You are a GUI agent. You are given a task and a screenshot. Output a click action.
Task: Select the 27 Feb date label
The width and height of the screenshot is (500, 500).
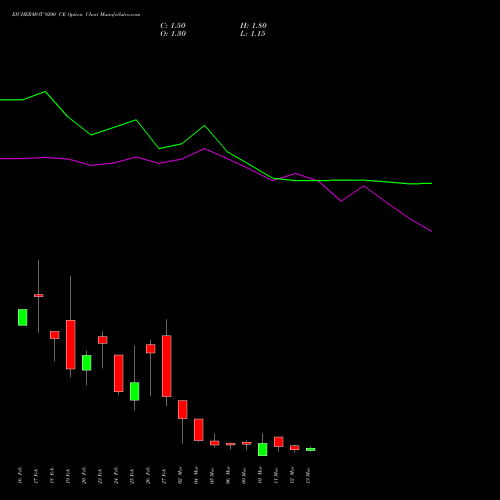pos(164,476)
